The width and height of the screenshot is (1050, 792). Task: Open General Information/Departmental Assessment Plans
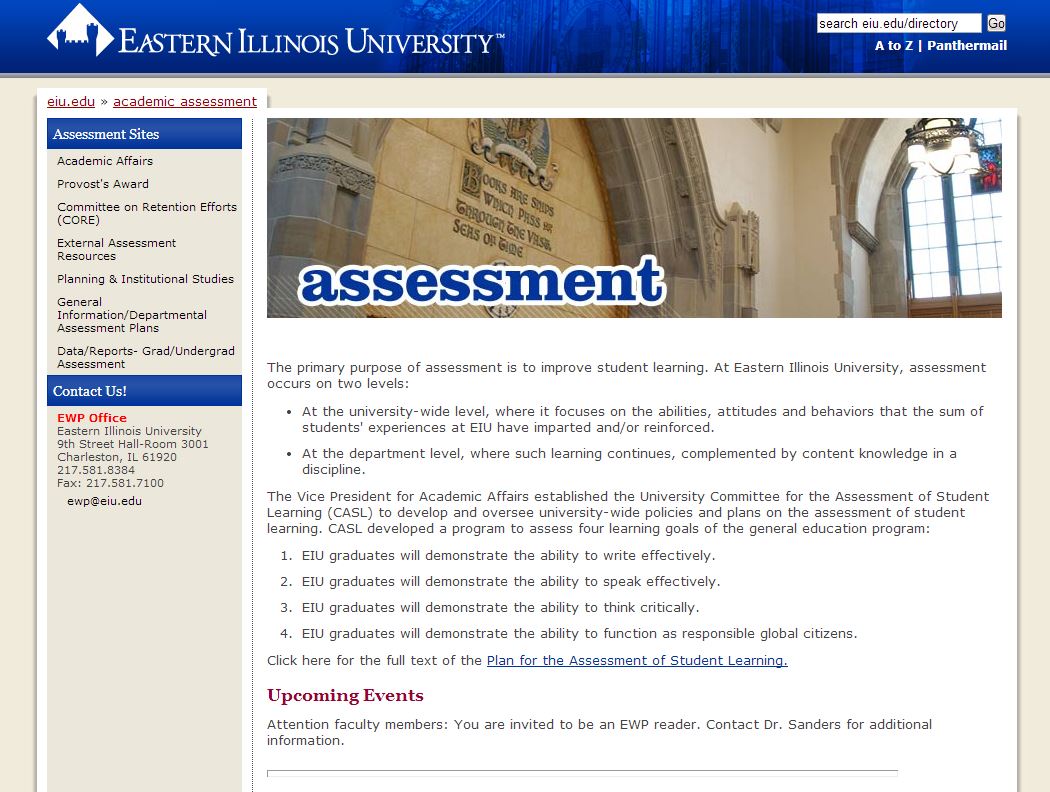point(132,315)
